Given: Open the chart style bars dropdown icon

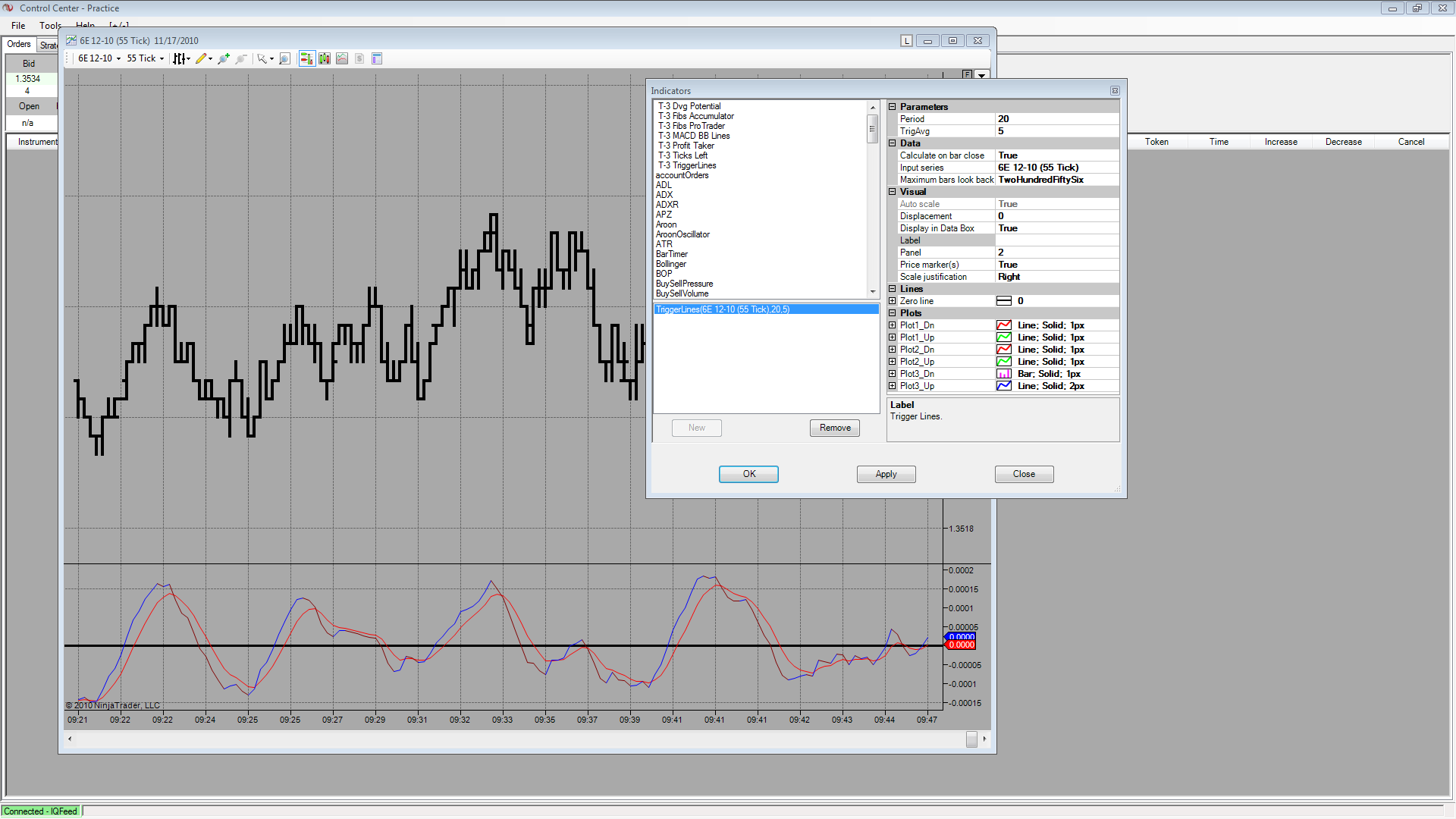Looking at the screenshot, I should pos(180,58).
